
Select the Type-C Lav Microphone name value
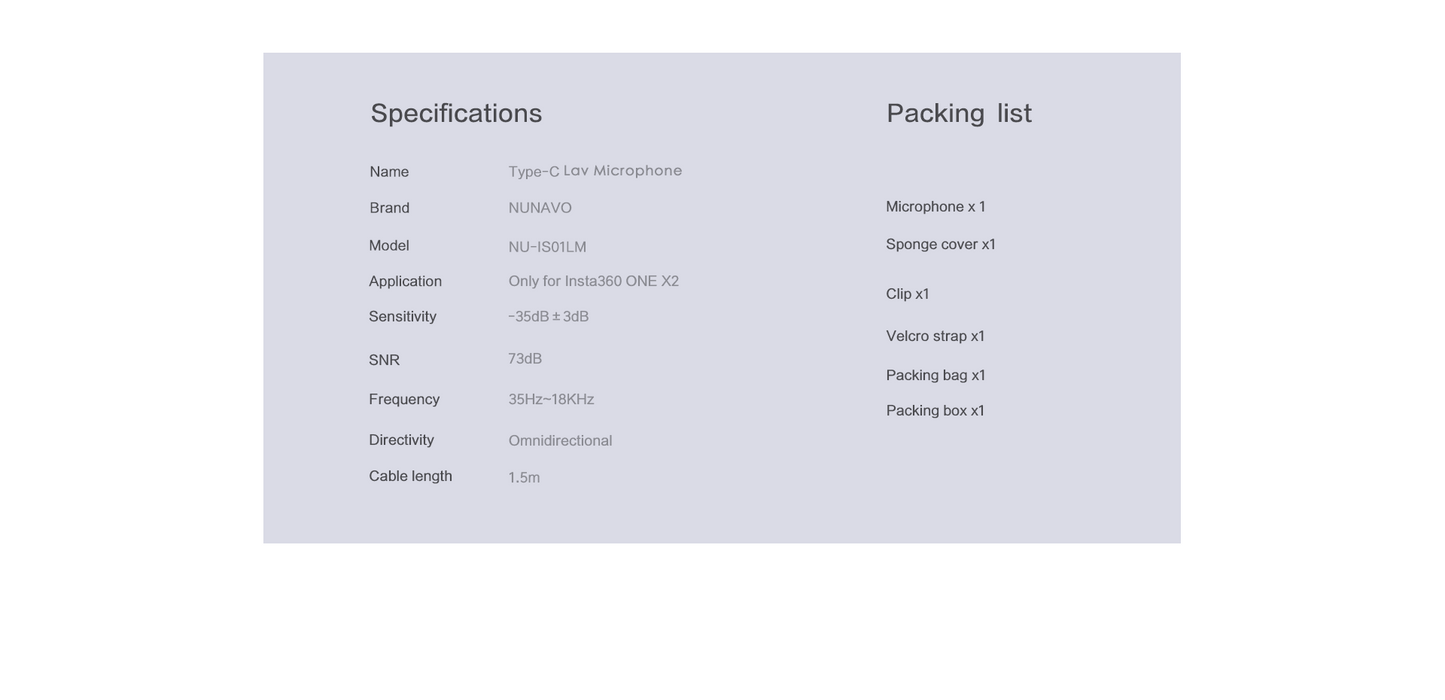click(595, 171)
